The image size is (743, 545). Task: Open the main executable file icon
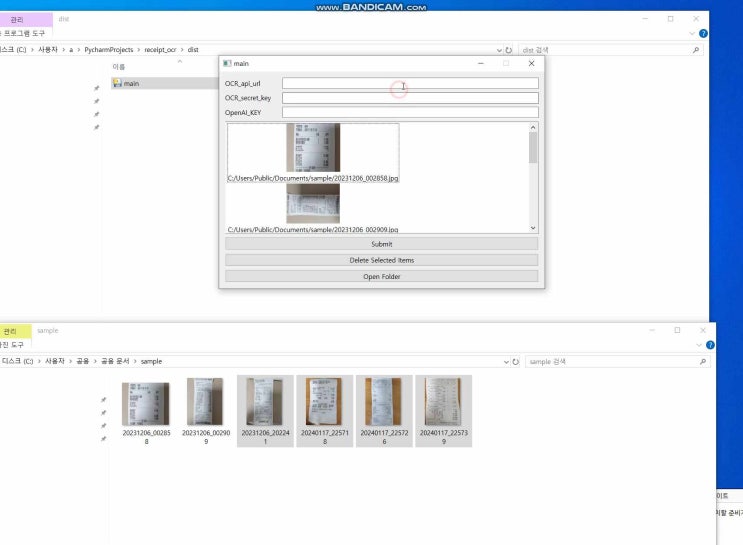pos(117,84)
